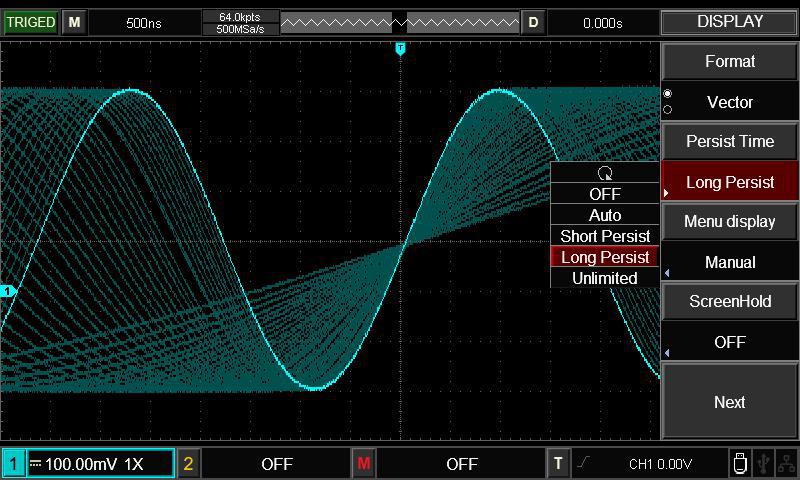Click the network status icon
The width and height of the screenshot is (800, 480).
(x=786, y=463)
